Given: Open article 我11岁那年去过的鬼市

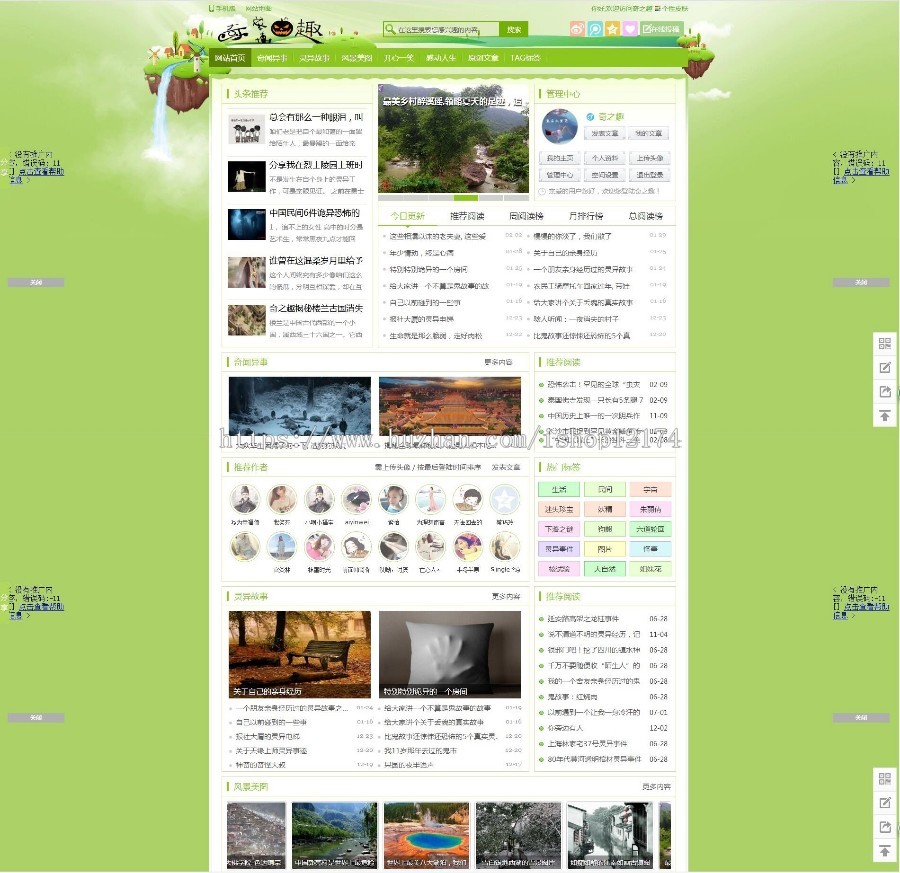Looking at the screenshot, I should [420, 750].
